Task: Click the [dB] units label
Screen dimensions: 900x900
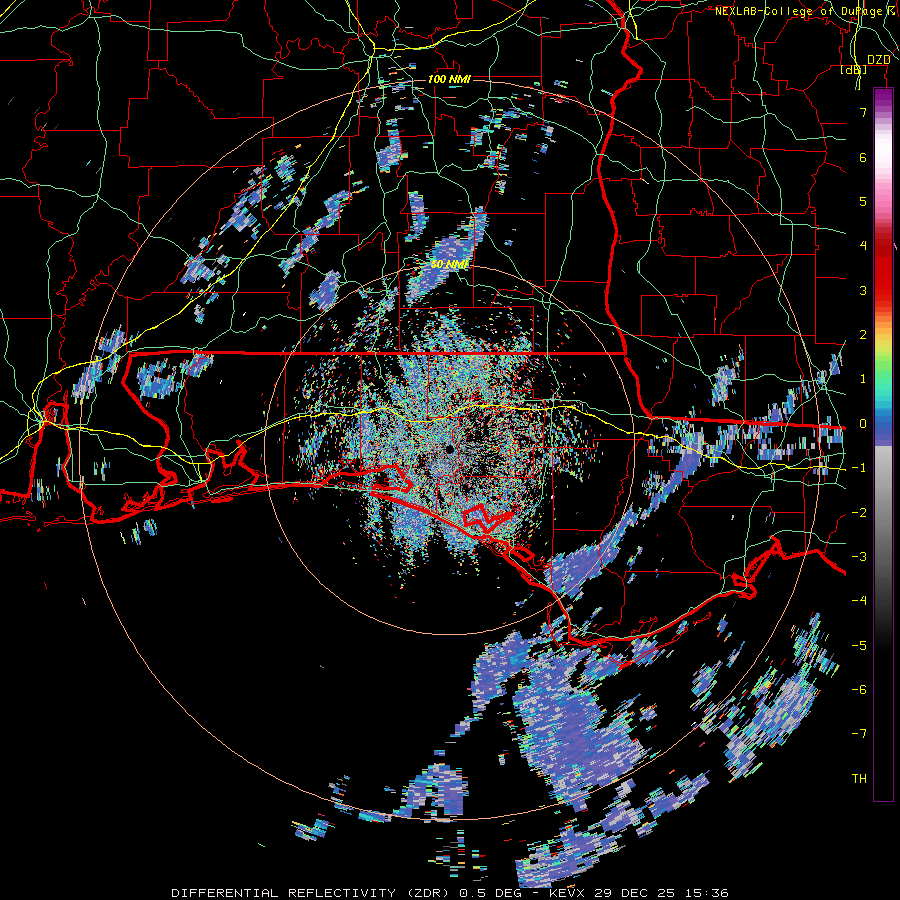Action: (x=854, y=70)
